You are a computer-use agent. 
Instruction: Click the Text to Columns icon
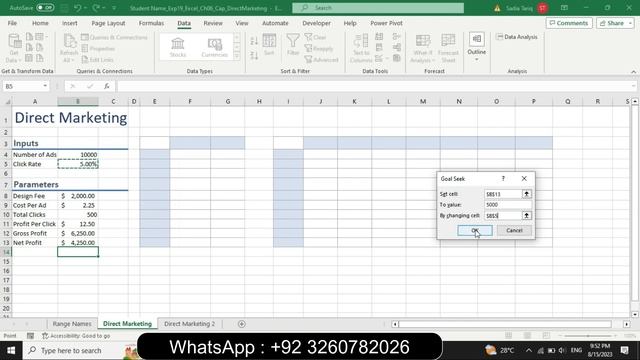(361, 48)
